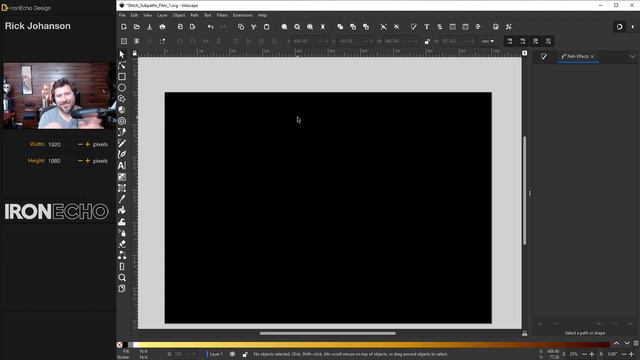Select the Spiral tool

(x=122, y=121)
